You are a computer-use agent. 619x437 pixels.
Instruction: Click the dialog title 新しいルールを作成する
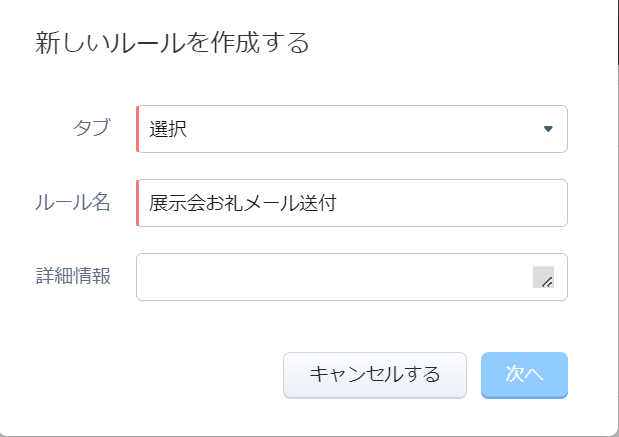click(x=172, y=43)
